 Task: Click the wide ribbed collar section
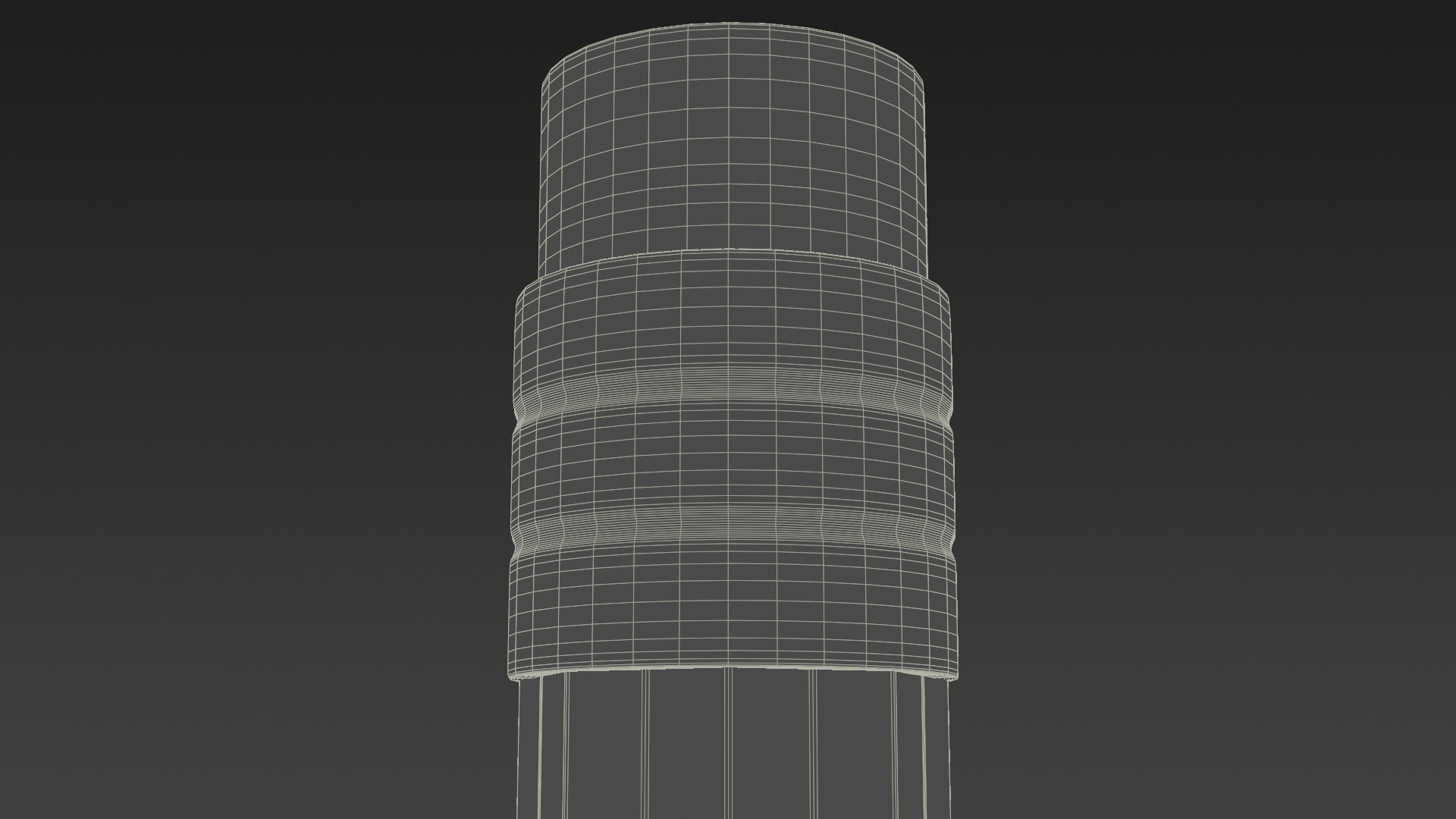point(732,464)
